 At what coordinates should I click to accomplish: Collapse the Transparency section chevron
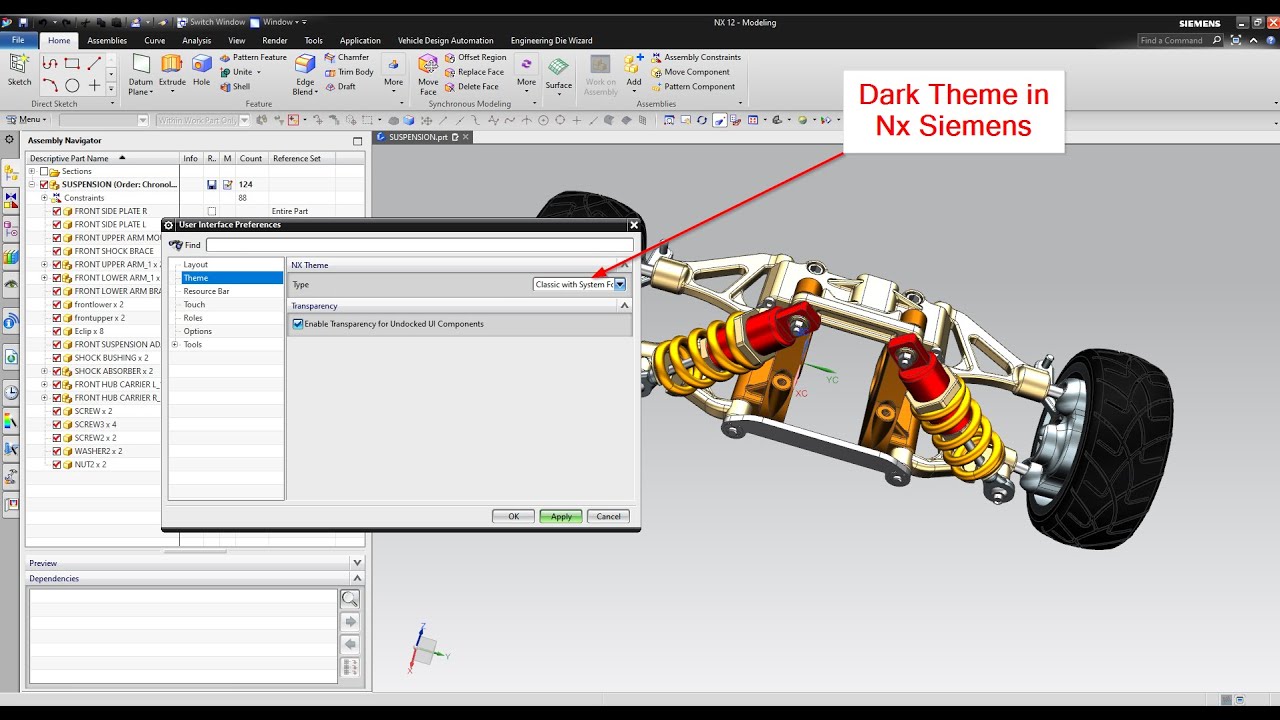624,306
